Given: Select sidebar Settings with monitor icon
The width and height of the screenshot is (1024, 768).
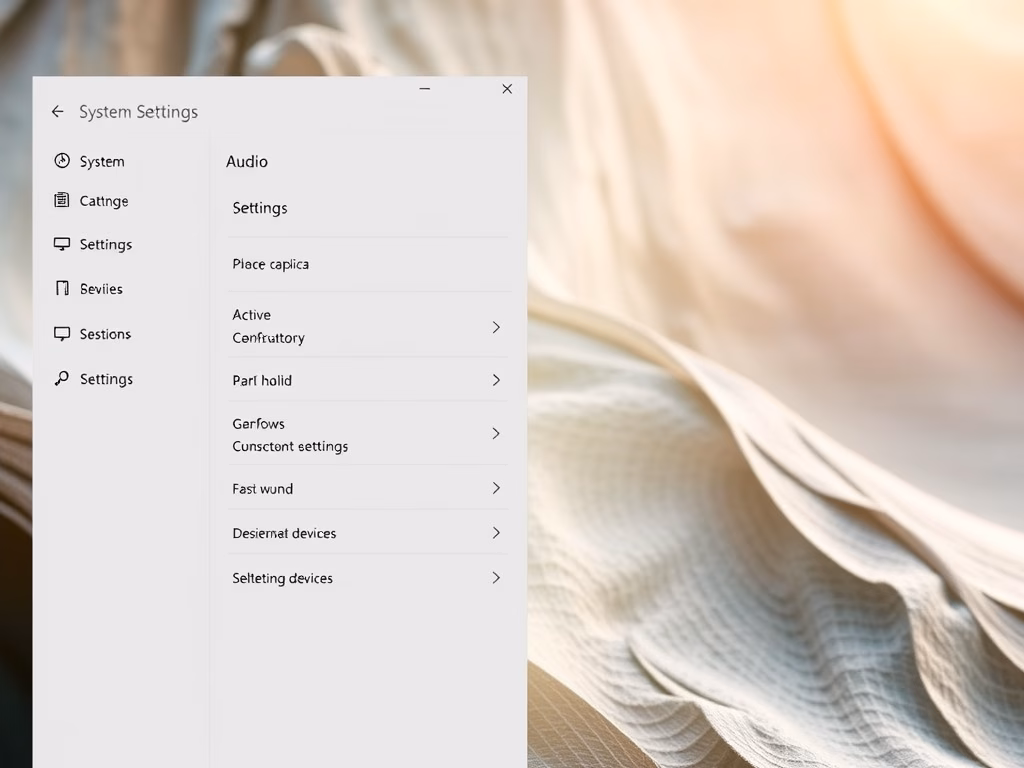Looking at the screenshot, I should (x=93, y=244).
